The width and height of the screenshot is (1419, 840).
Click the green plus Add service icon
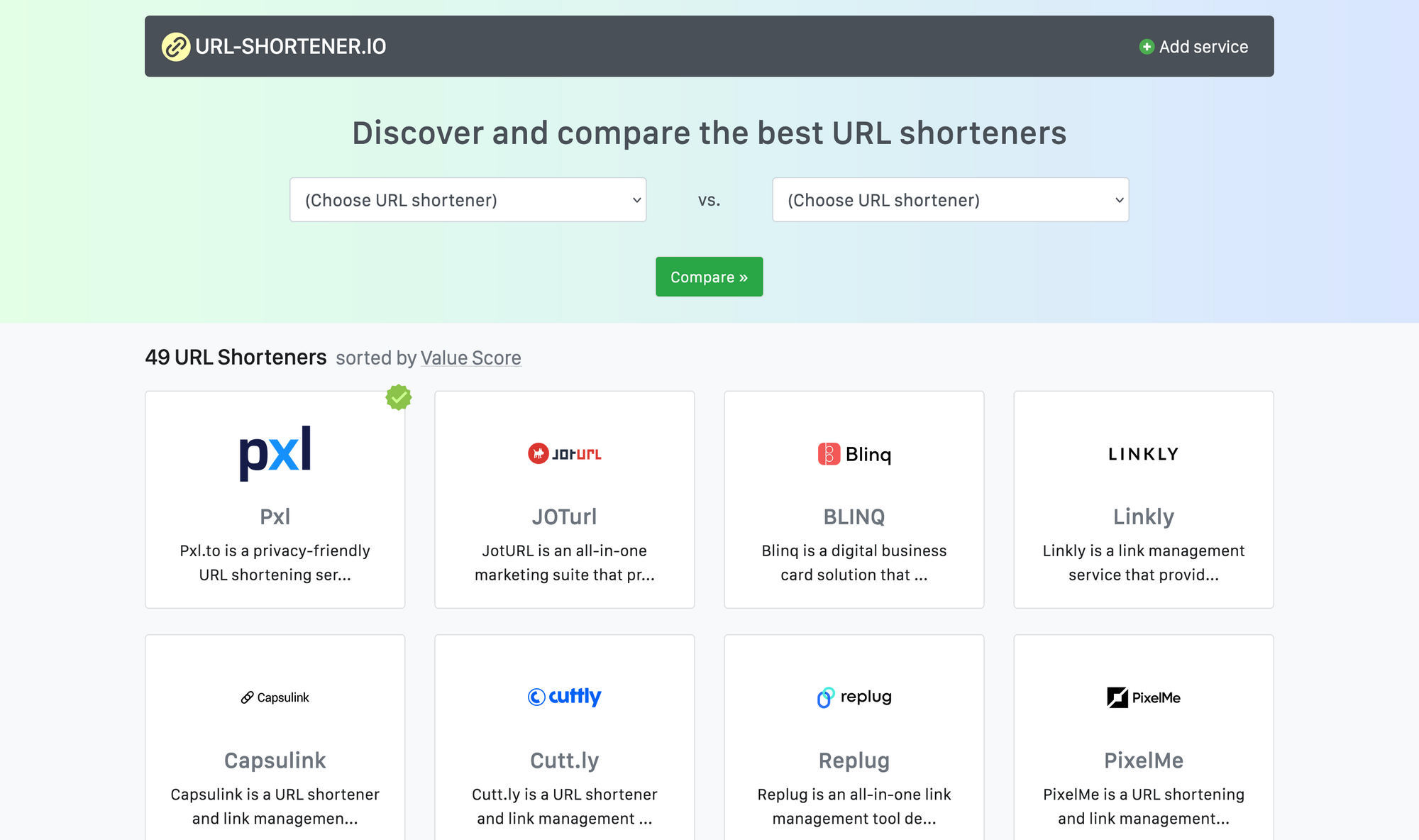tap(1147, 47)
